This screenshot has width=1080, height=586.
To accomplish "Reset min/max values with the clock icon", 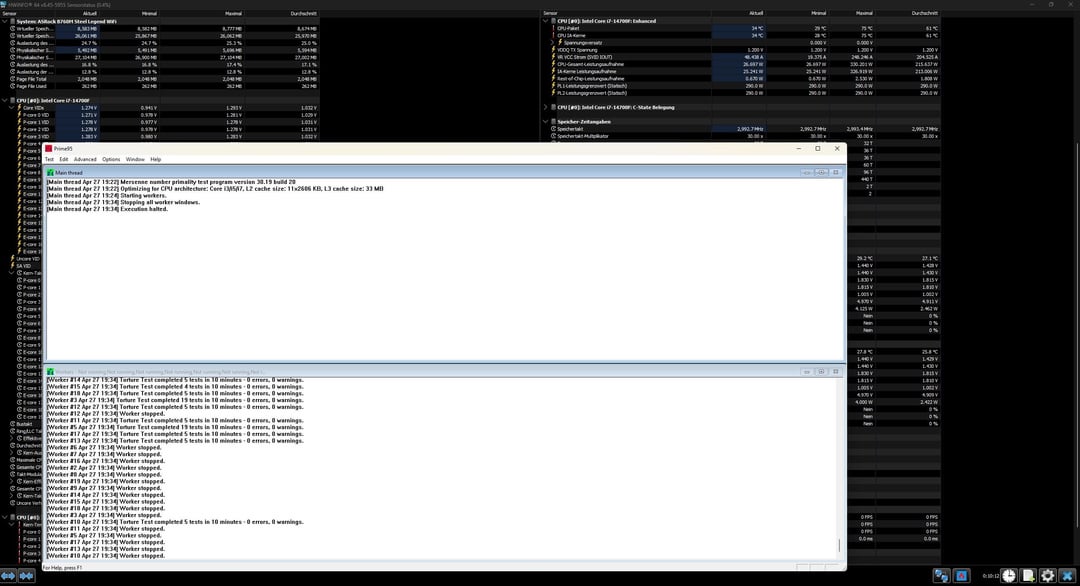I will coord(1008,576).
